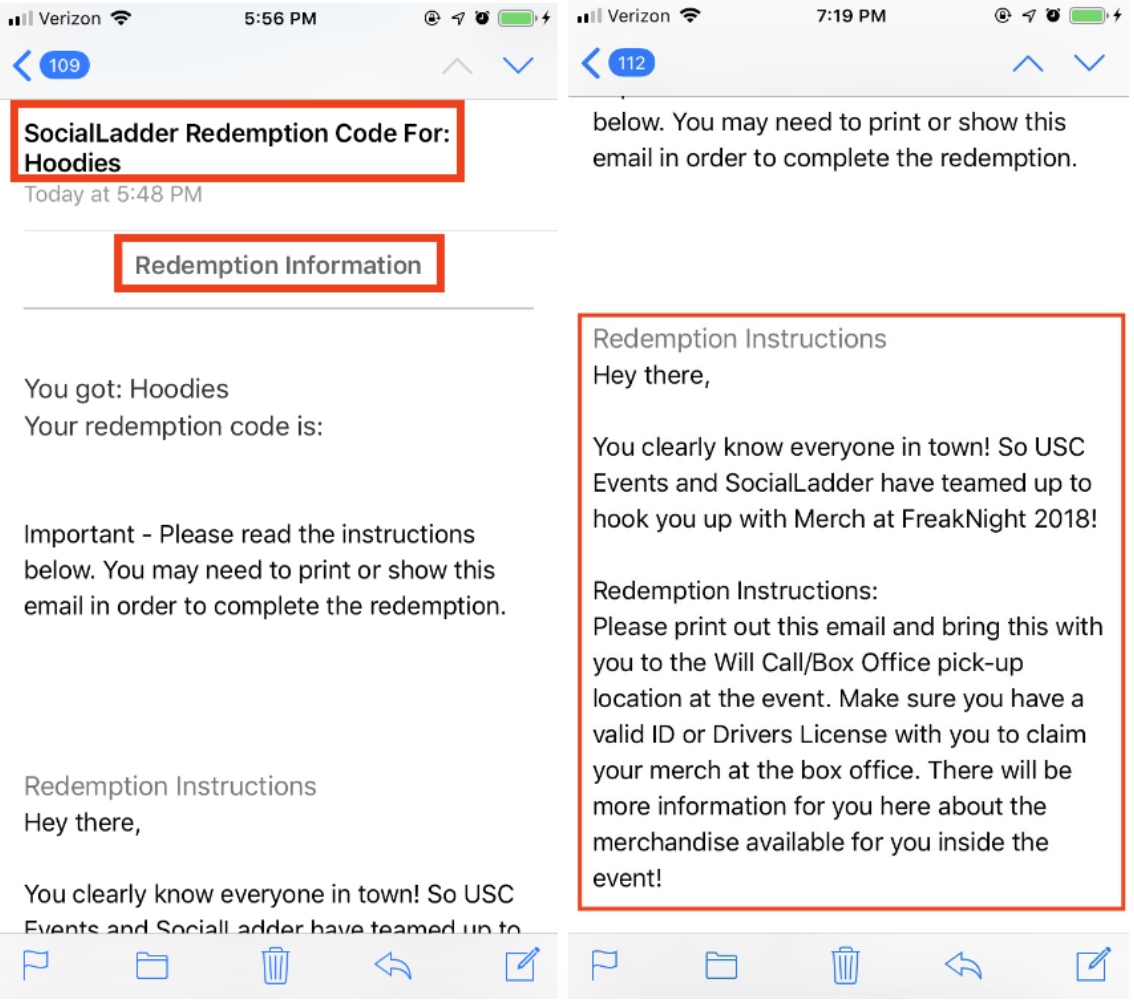1134x1006 pixels.
Task: Tap alarm clock icon in left status bar
Action: (x=482, y=18)
